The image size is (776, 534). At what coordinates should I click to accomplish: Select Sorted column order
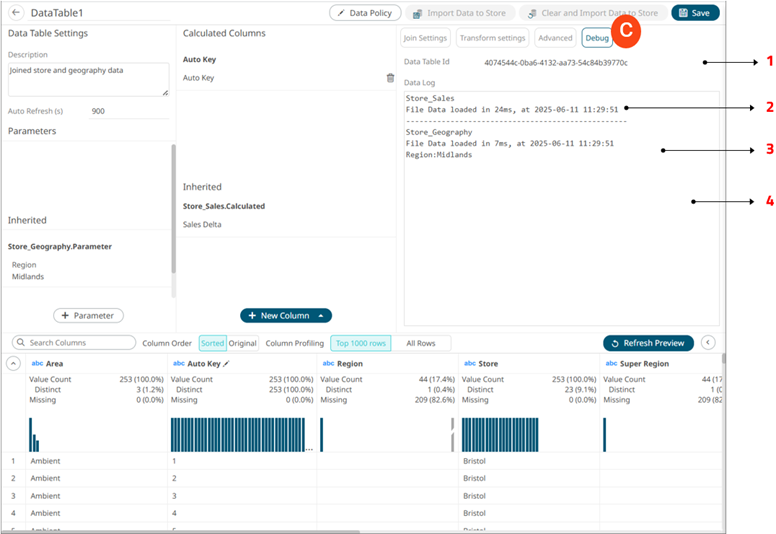coord(212,343)
